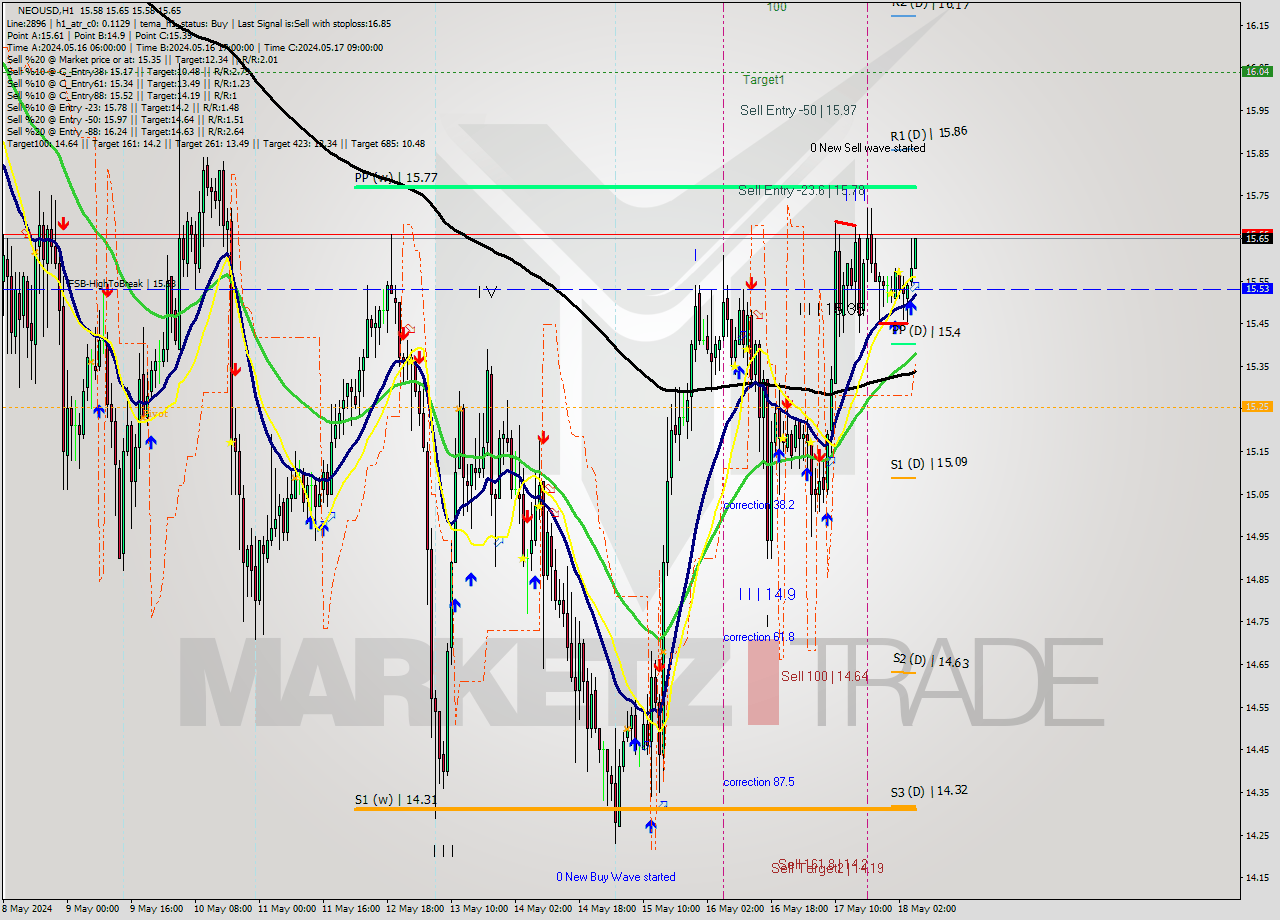
Task: Click '0 New Sell wave started' annotation
Action: [x=868, y=148]
